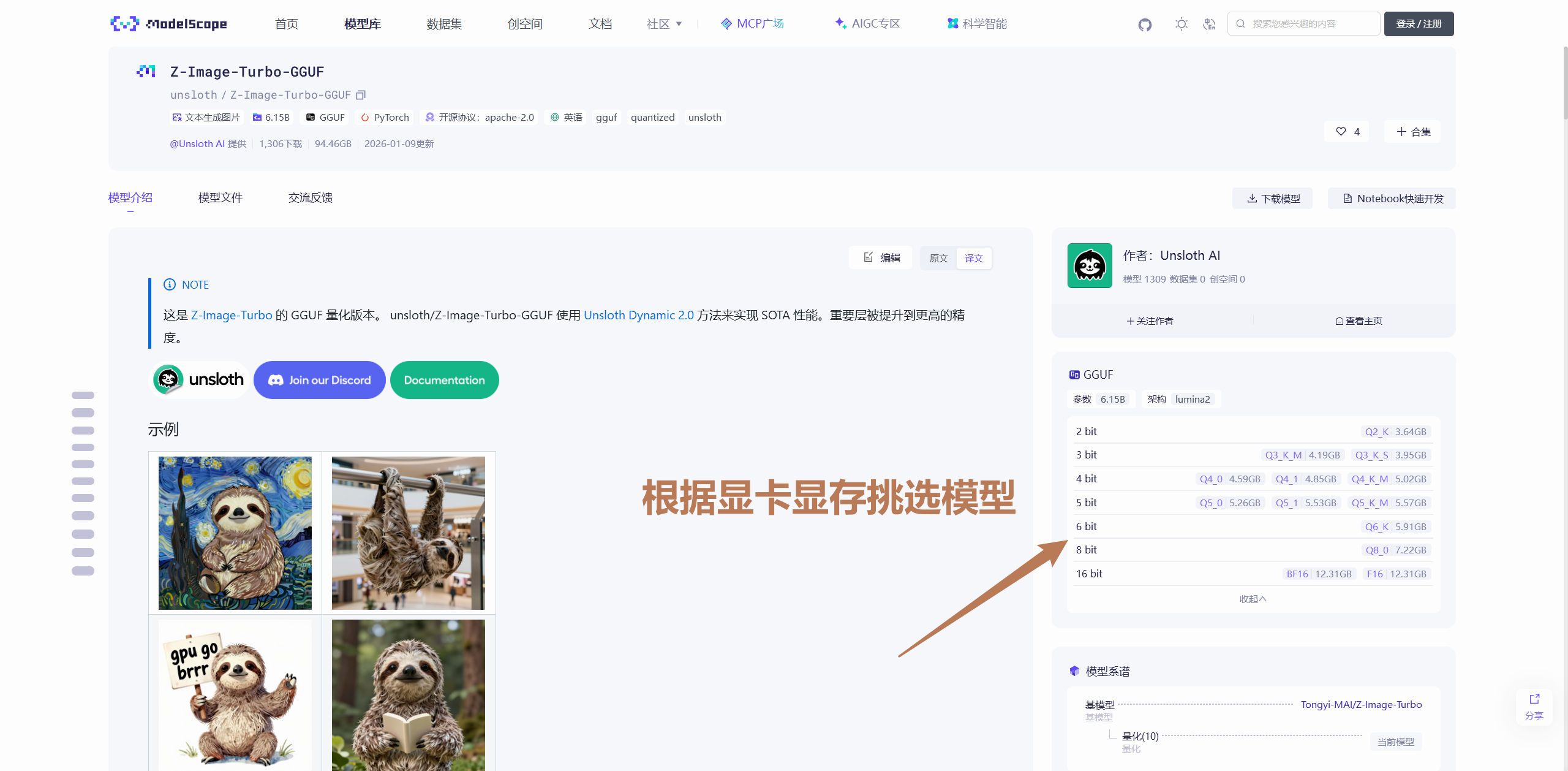Click the unsloth logo badge
The height and width of the screenshot is (771, 1568).
(x=198, y=380)
